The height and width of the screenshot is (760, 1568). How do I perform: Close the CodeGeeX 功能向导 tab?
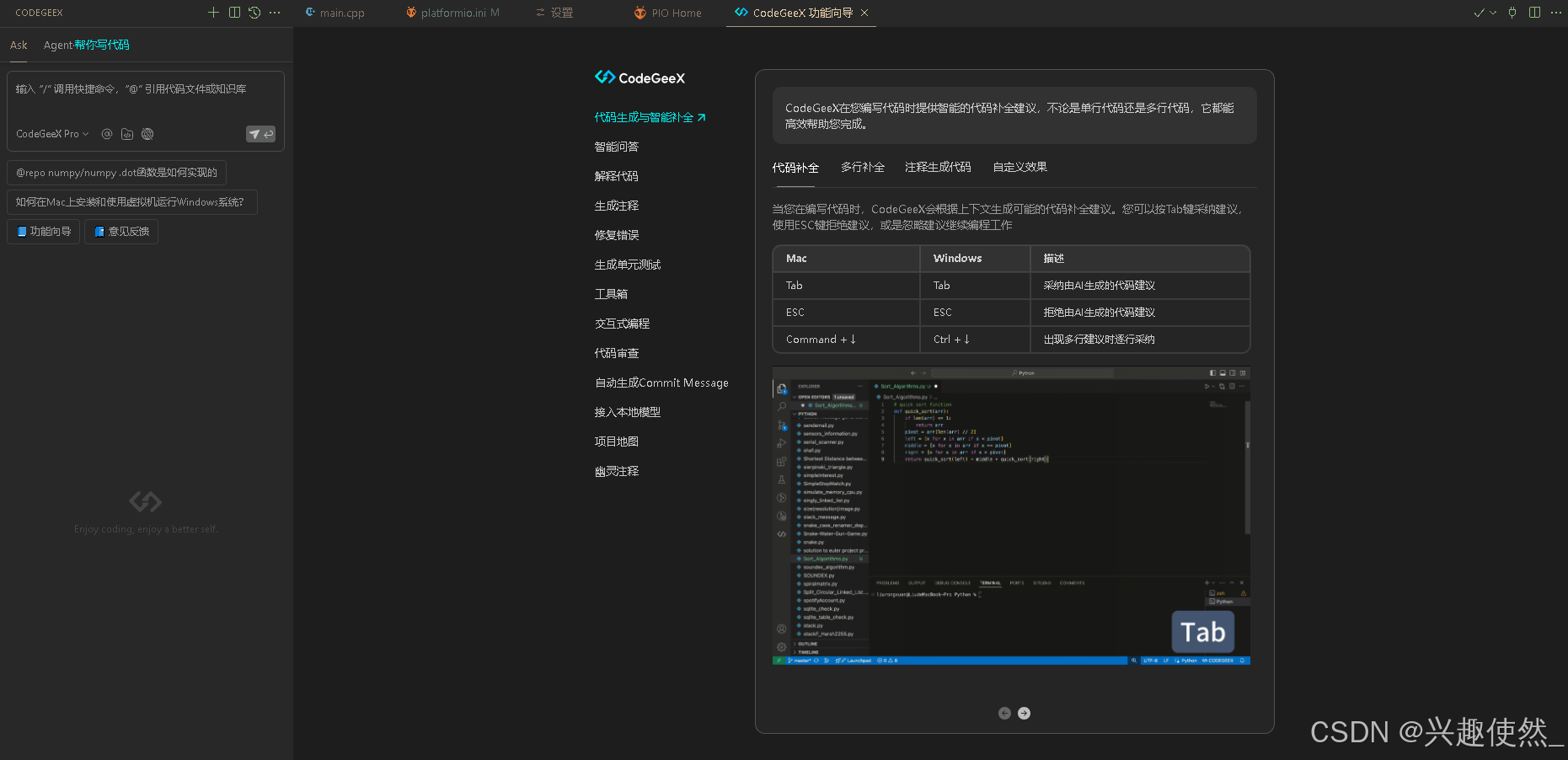click(864, 13)
